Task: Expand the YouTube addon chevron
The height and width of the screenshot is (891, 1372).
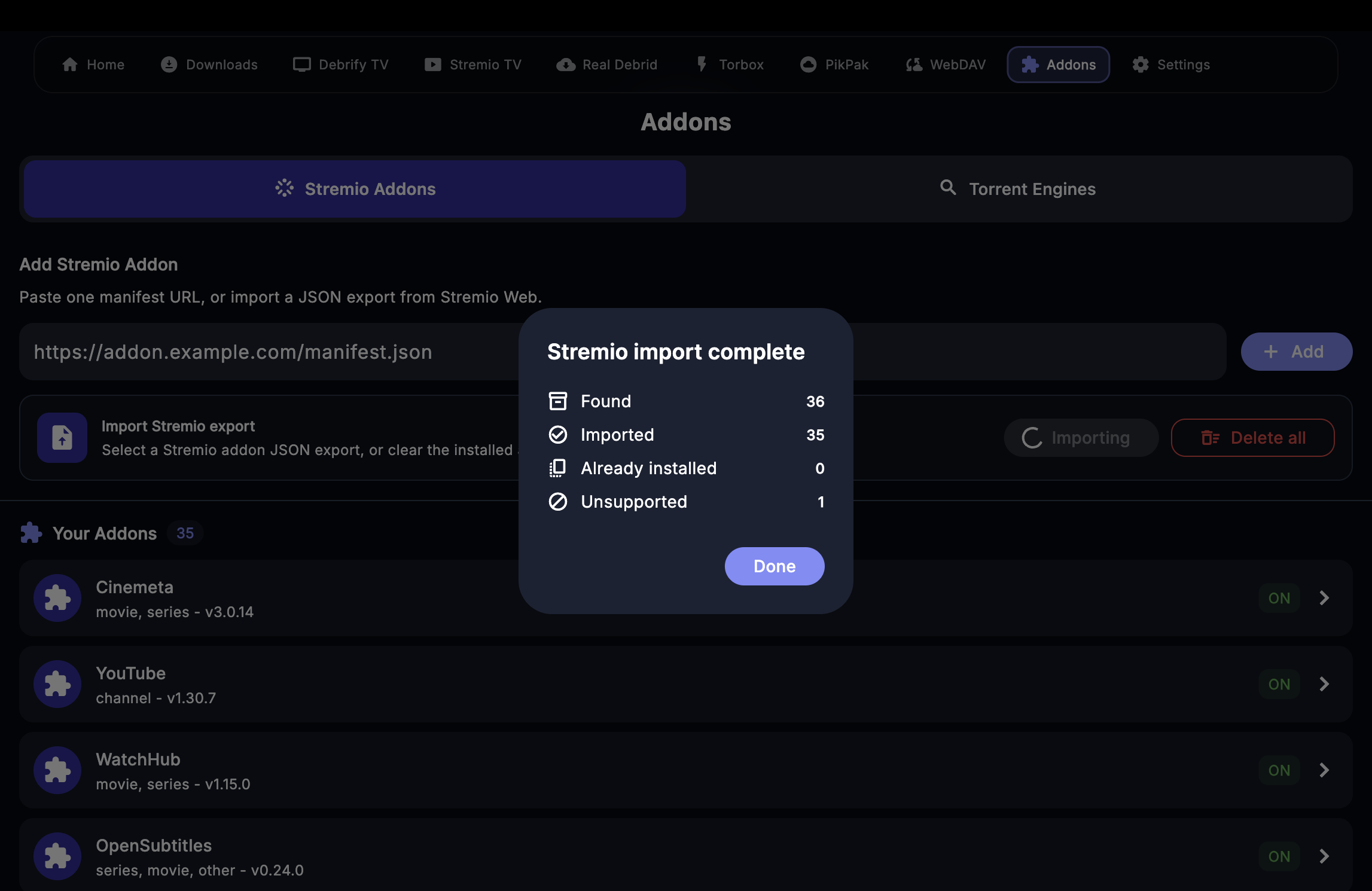Action: (x=1325, y=684)
